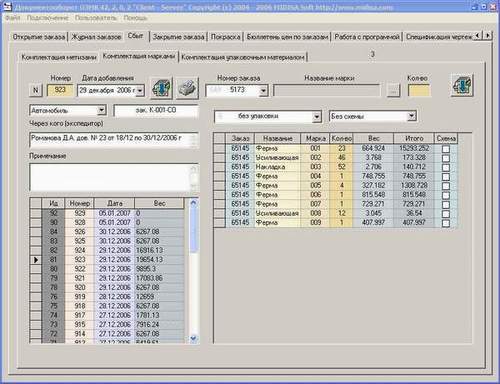
Task: Open the Комплектация метизами tab
Action: pyautogui.click(x=59, y=57)
